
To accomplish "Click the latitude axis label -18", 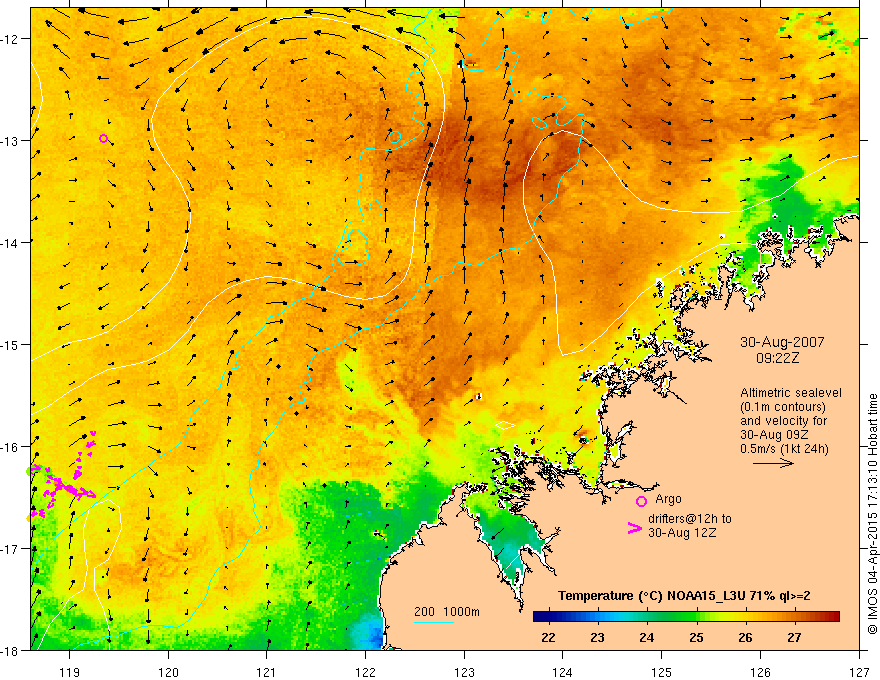I will (x=11, y=650).
